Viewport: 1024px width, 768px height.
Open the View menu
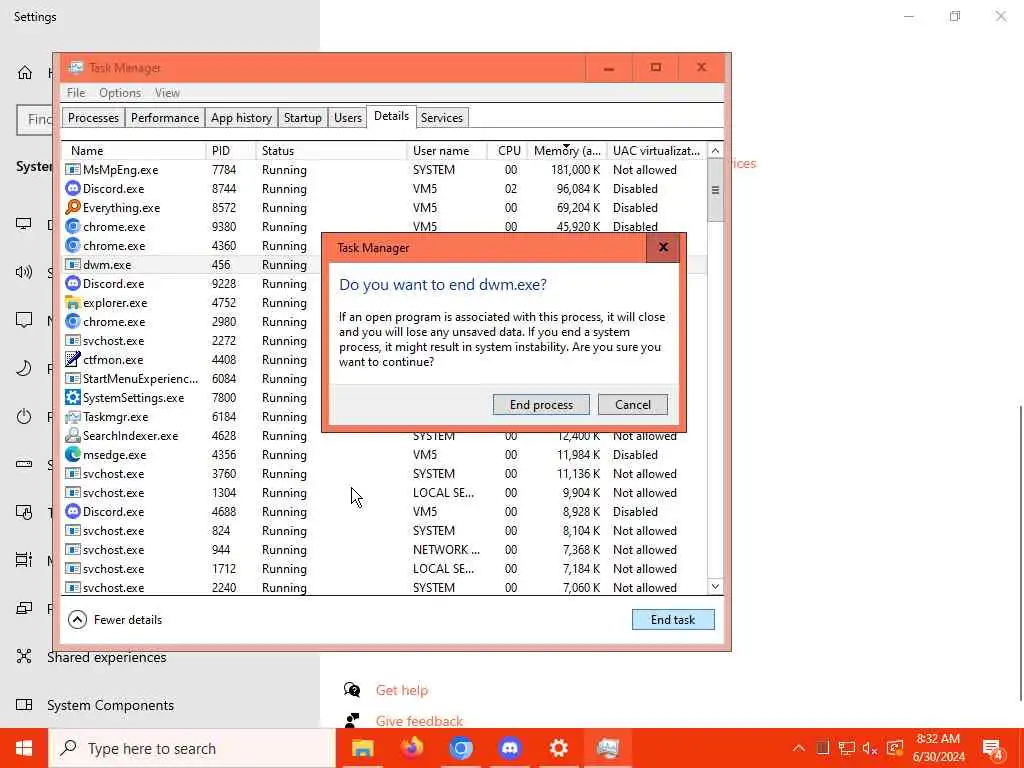(167, 93)
